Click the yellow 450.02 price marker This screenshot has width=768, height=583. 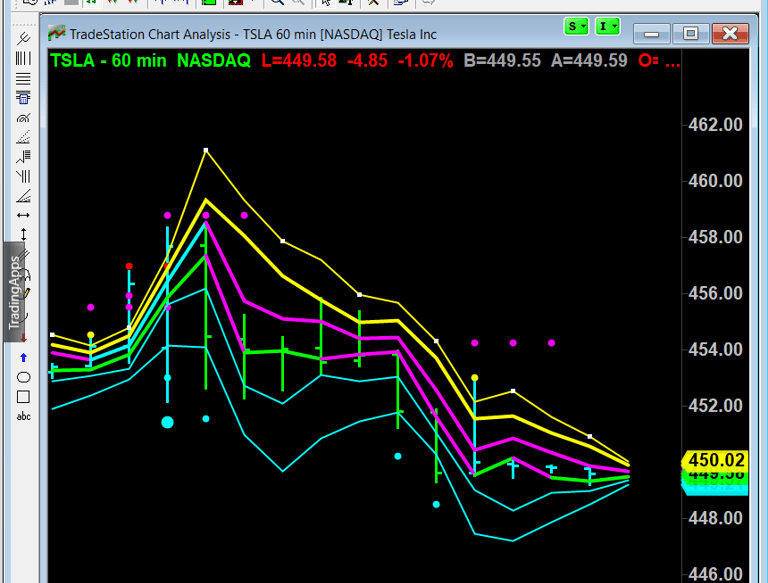pyautogui.click(x=715, y=461)
